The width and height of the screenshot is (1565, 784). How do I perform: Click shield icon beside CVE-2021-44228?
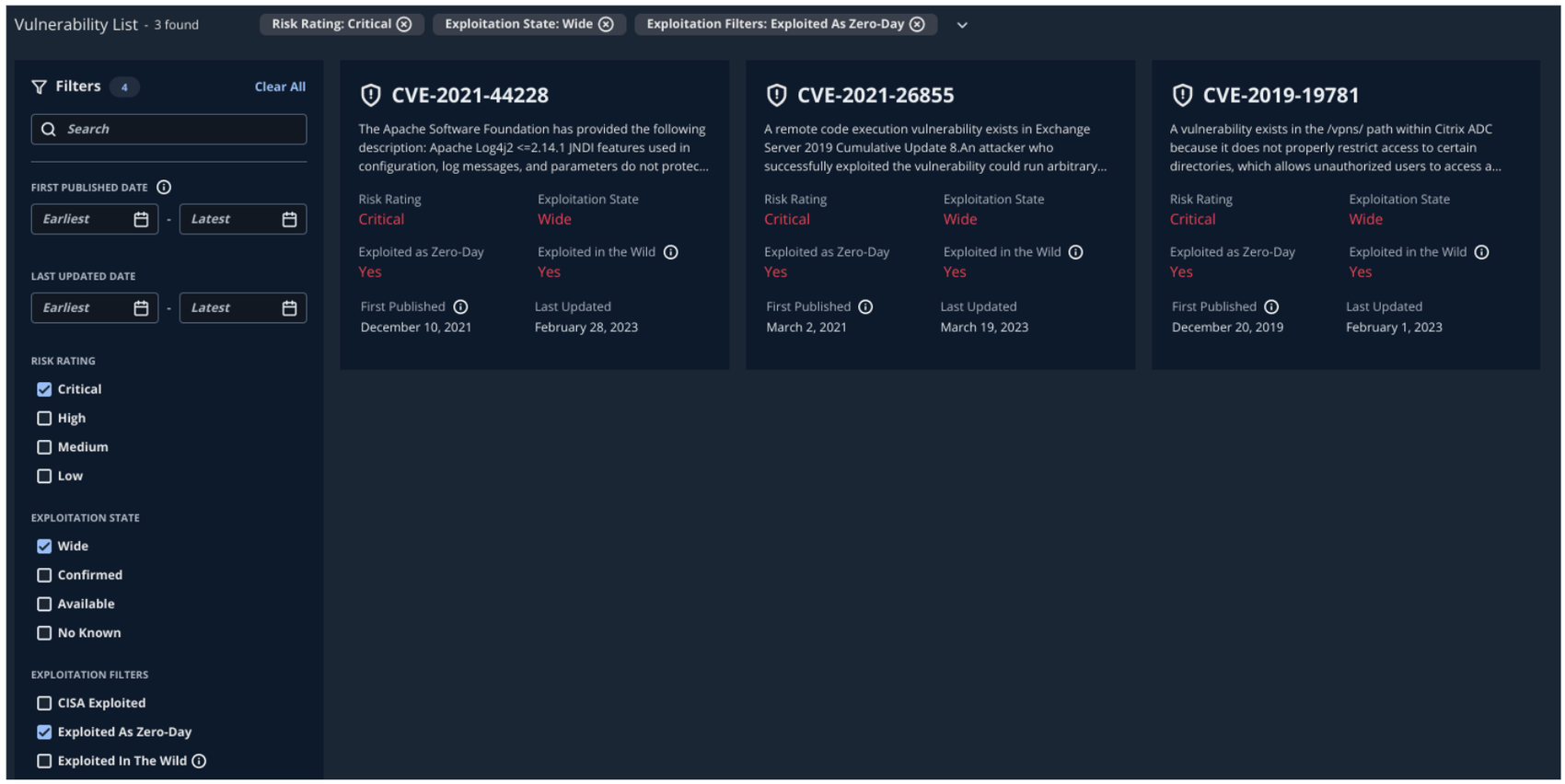click(x=371, y=95)
